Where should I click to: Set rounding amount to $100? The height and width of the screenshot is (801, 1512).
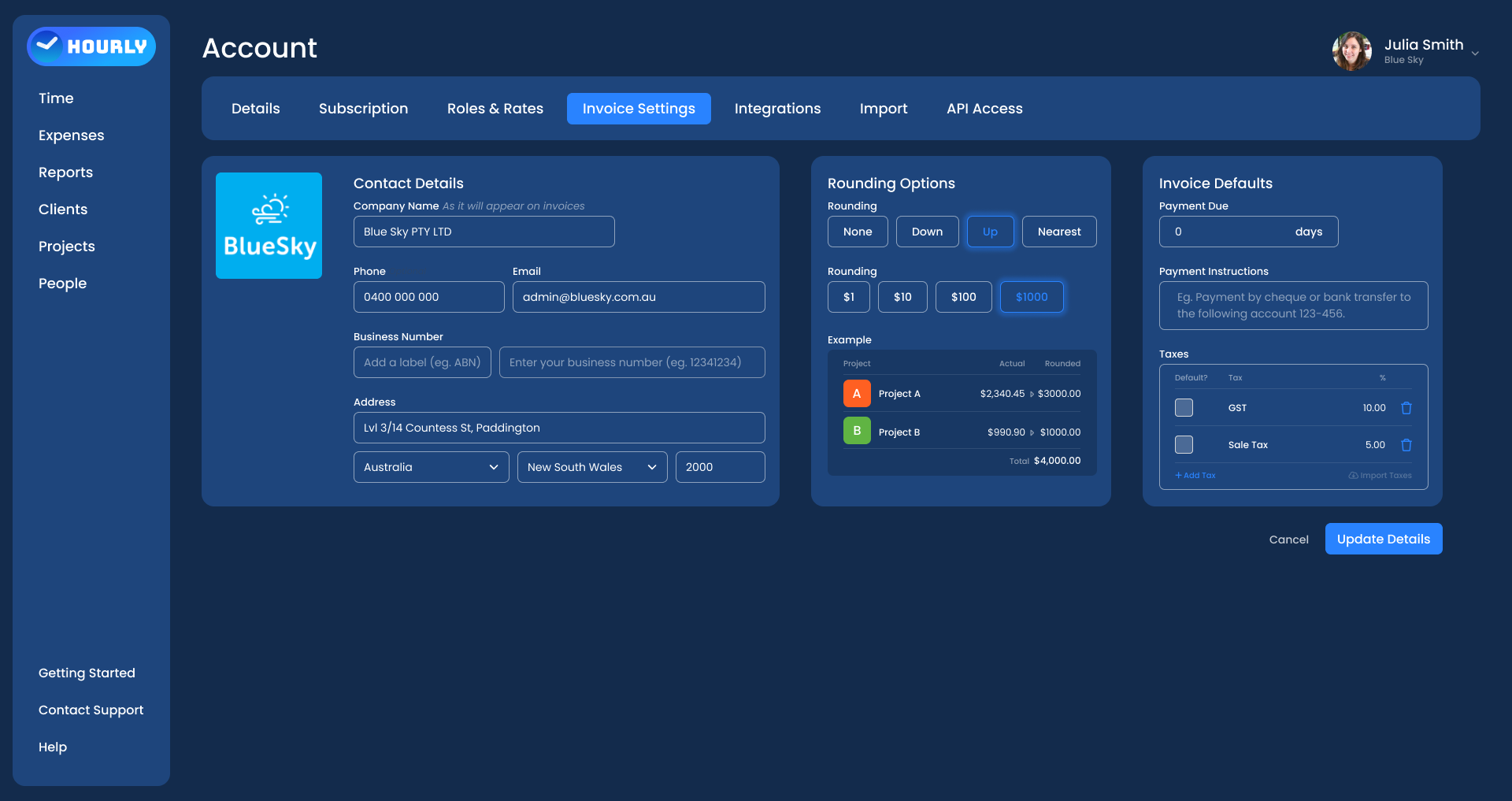click(963, 297)
